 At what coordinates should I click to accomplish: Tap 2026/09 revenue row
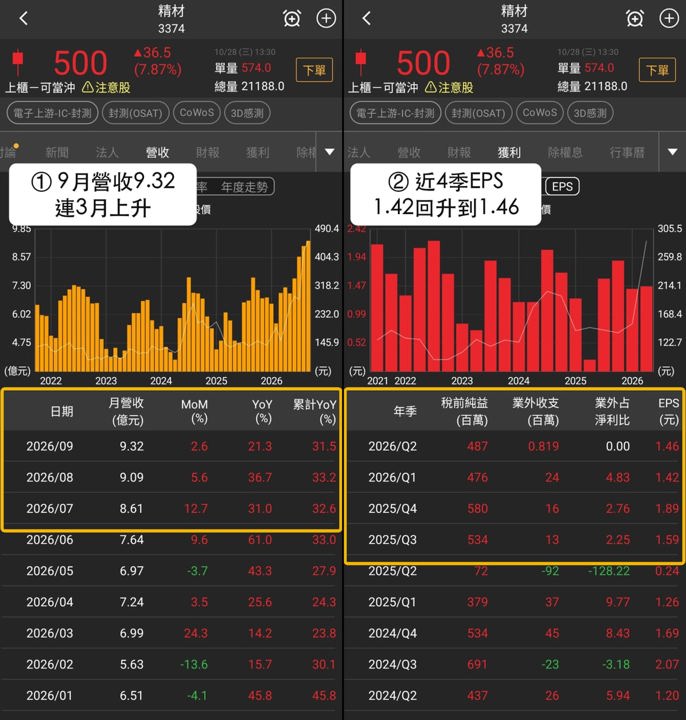pos(171,446)
